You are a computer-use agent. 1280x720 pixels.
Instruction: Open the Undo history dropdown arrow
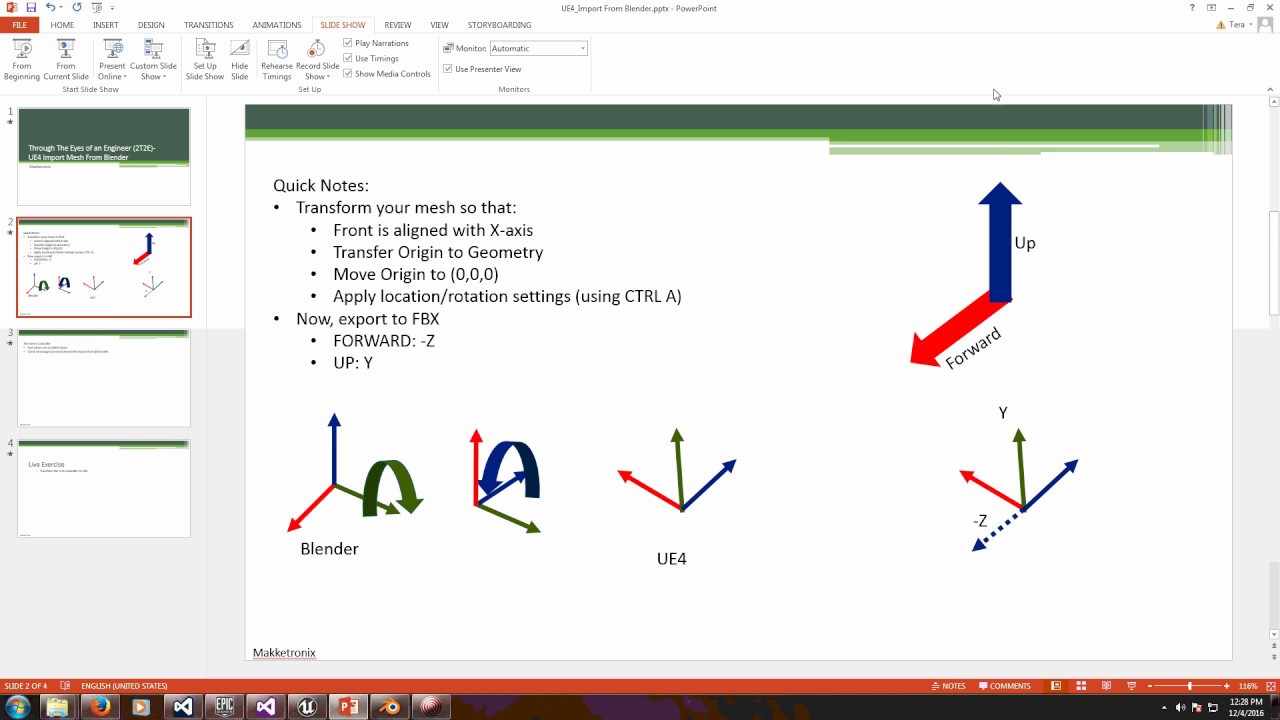[x=61, y=7]
